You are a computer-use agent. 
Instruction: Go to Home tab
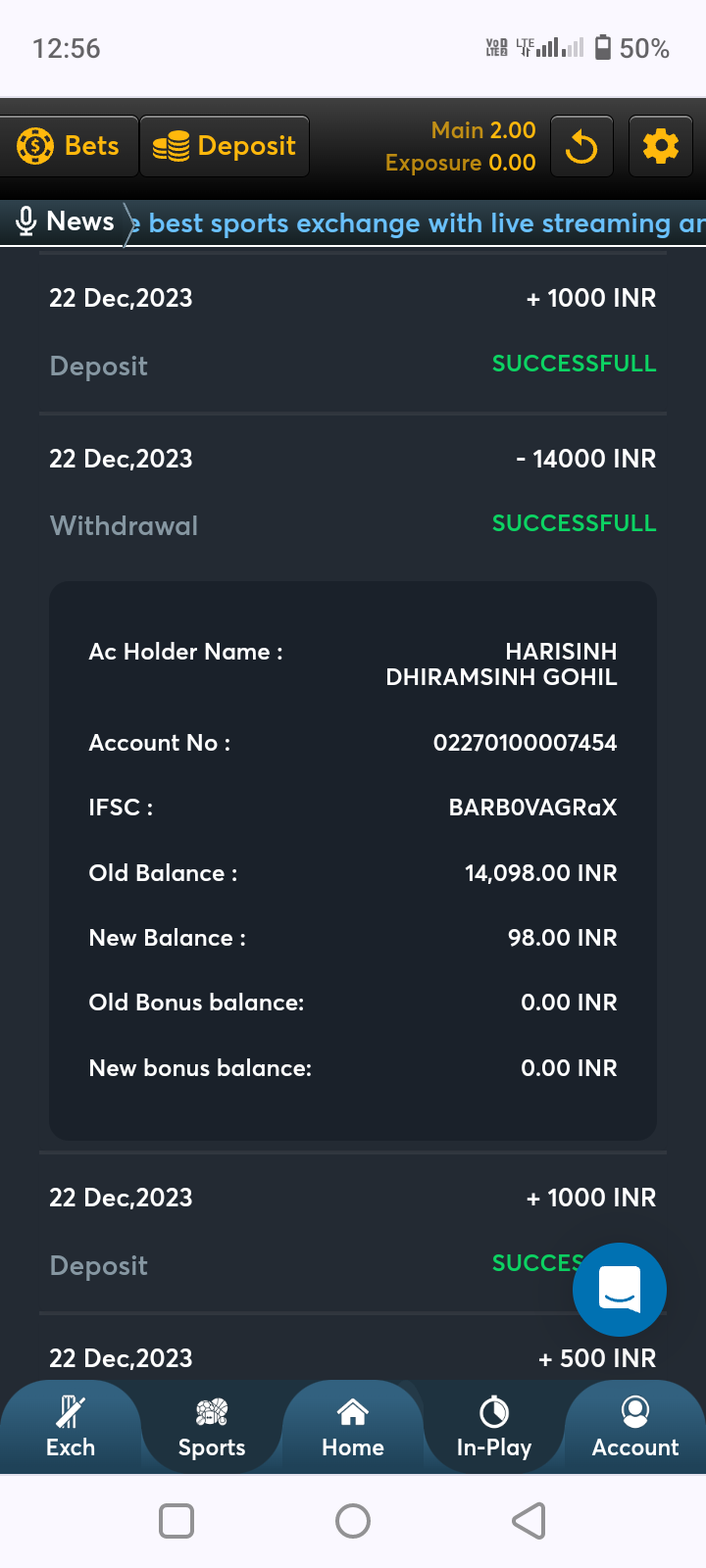(x=353, y=1428)
